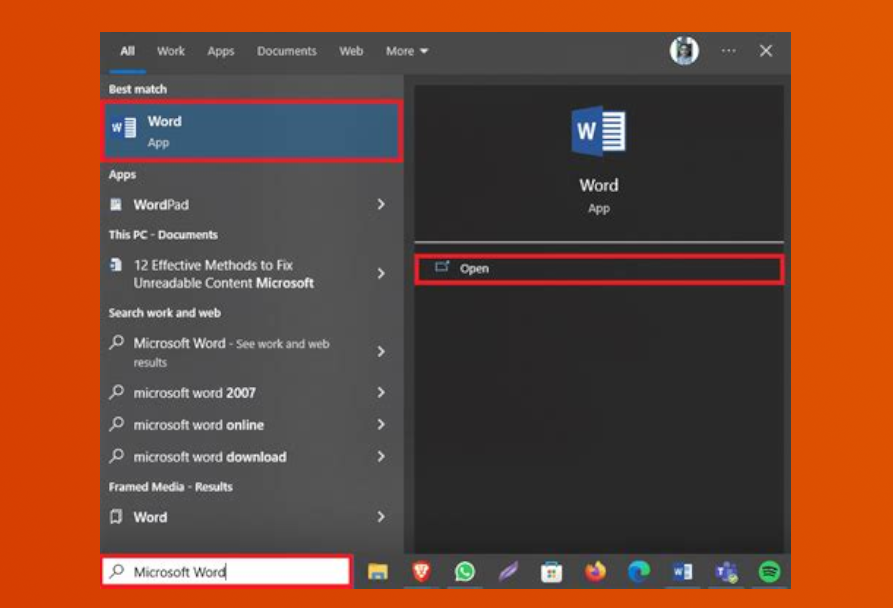Switch to the Documents search tab
The image size is (893, 608).
pyautogui.click(x=286, y=51)
